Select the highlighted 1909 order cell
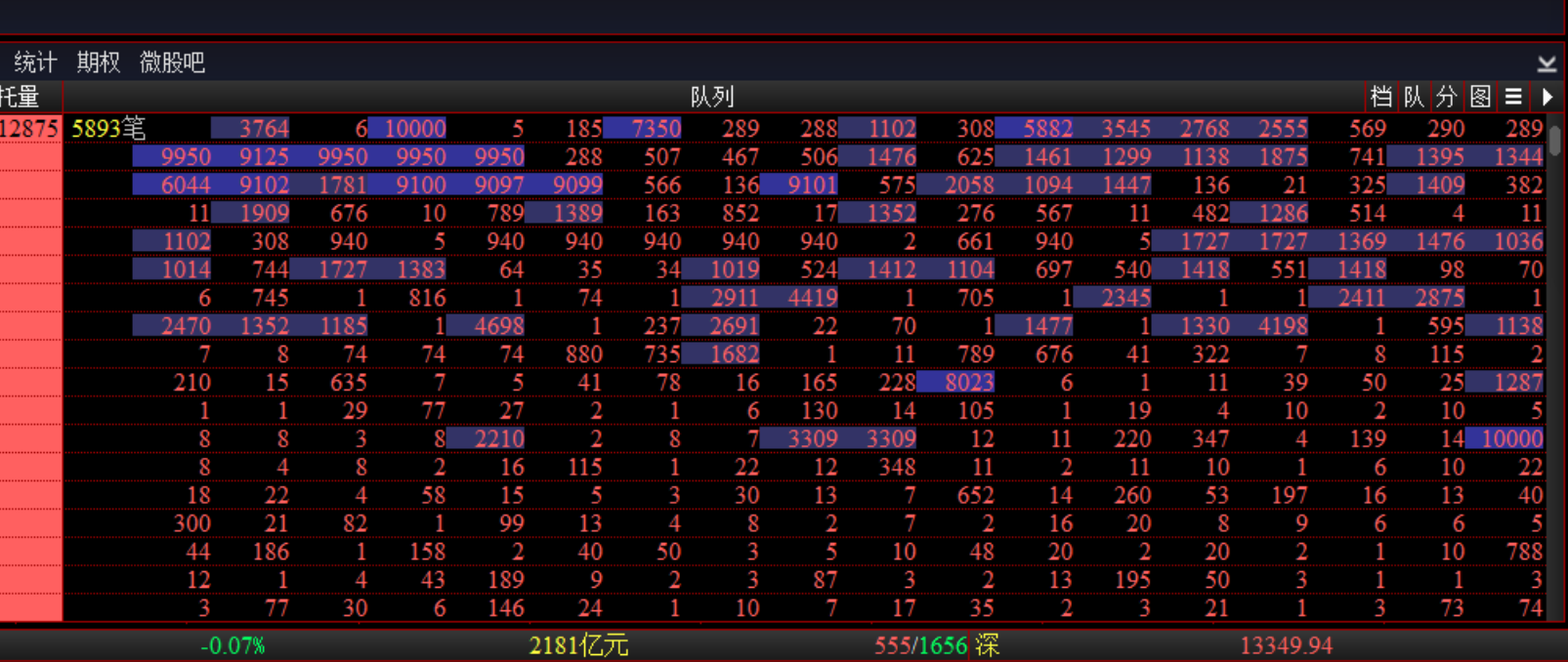The width and height of the screenshot is (1568, 662). 250,214
